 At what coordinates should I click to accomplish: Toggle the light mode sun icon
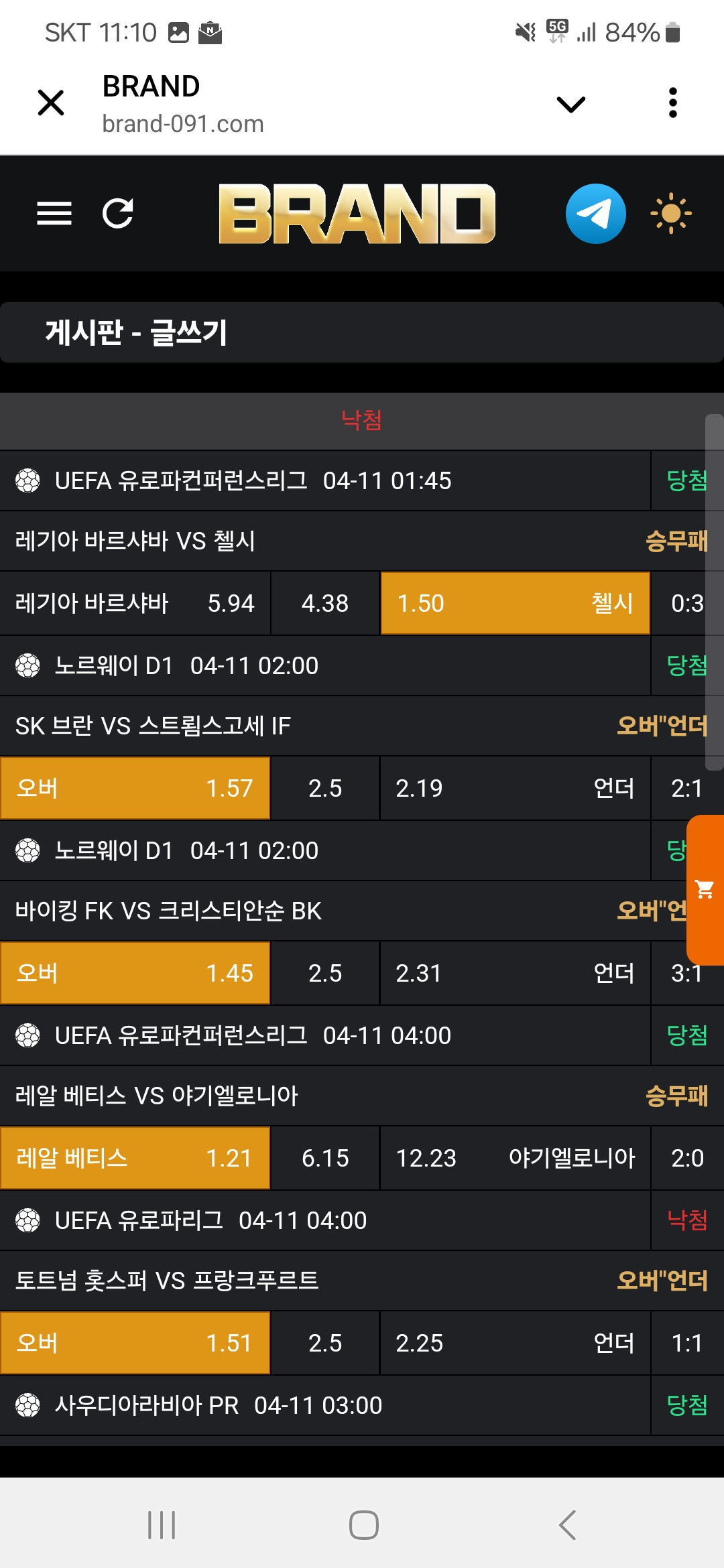(670, 214)
